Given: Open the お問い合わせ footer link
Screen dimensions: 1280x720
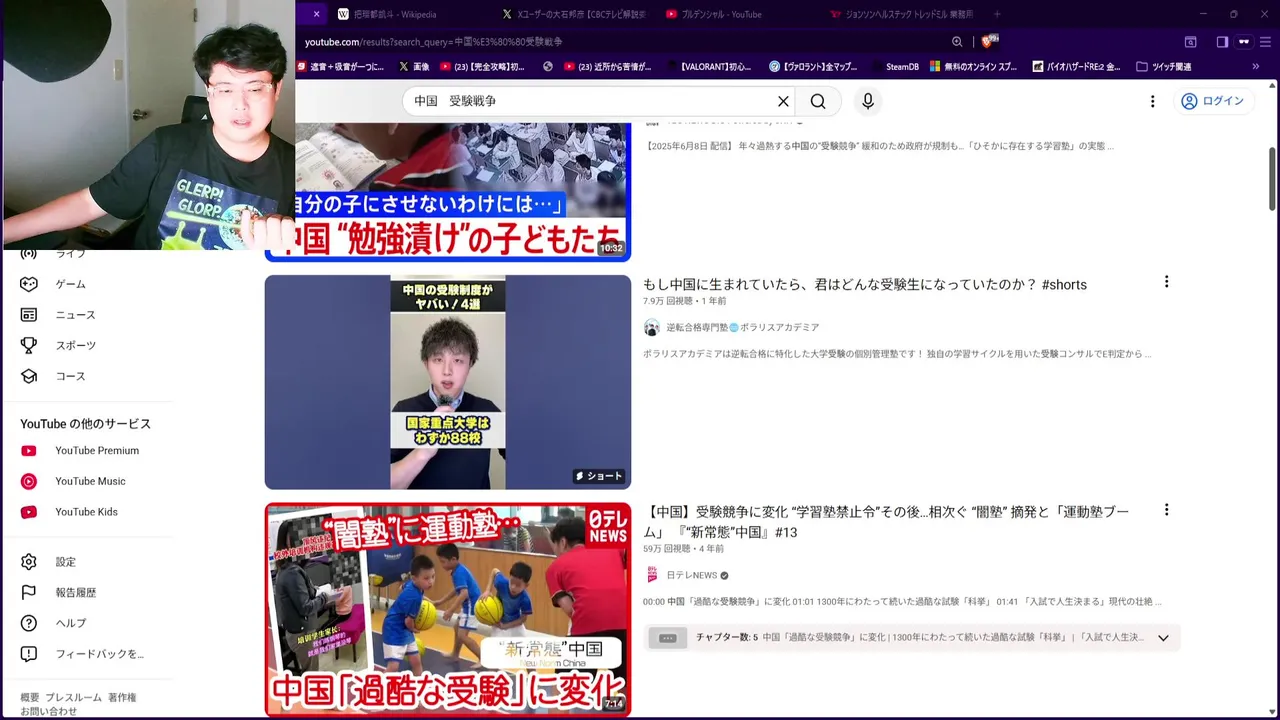Looking at the screenshot, I should click(48, 711).
